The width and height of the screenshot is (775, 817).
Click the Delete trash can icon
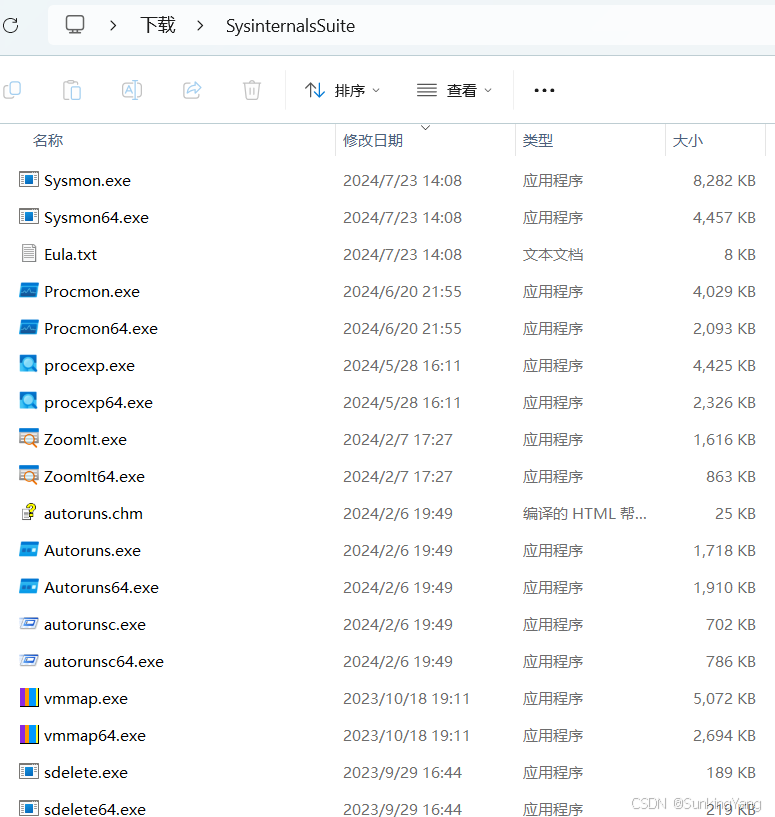(252, 90)
